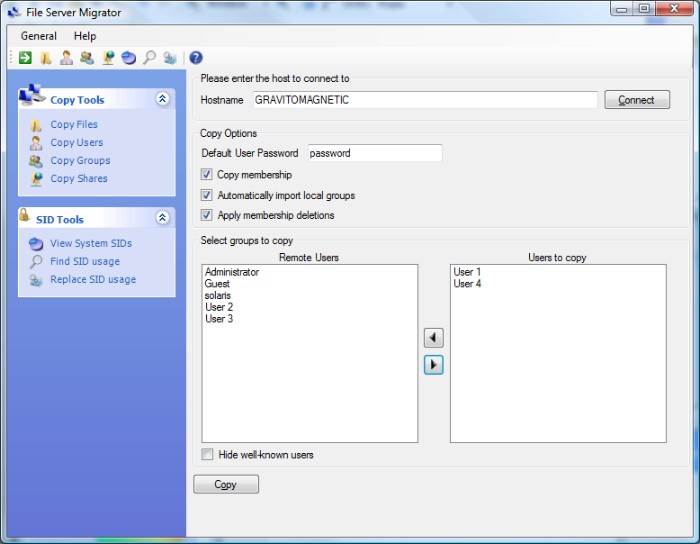Open help via the blue question mark icon
700x544 pixels.
[x=196, y=58]
